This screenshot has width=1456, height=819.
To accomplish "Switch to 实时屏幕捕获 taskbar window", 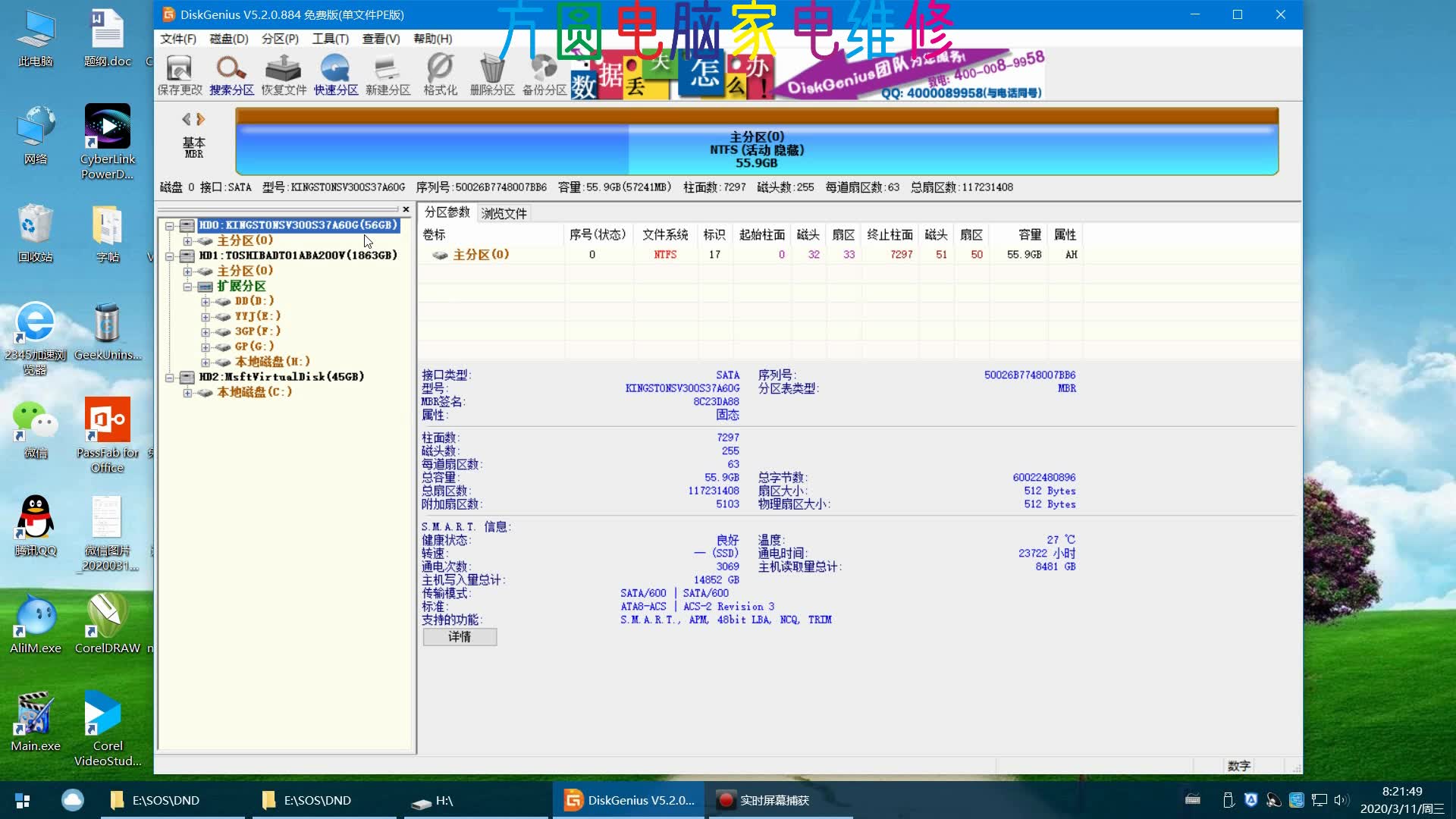I will click(x=781, y=800).
